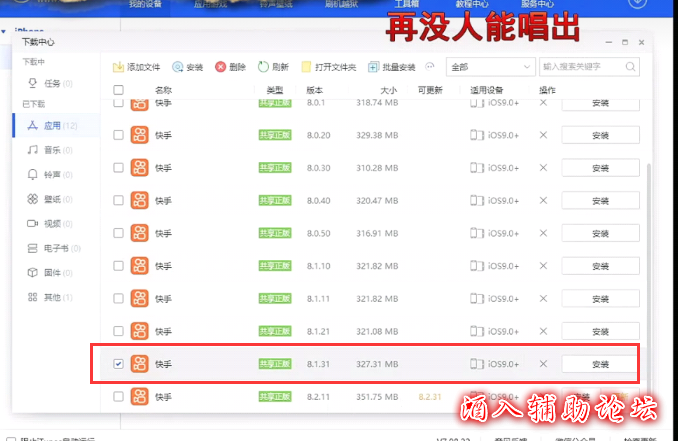Check the 快手 8.0.20 row checkbox

click(x=118, y=135)
